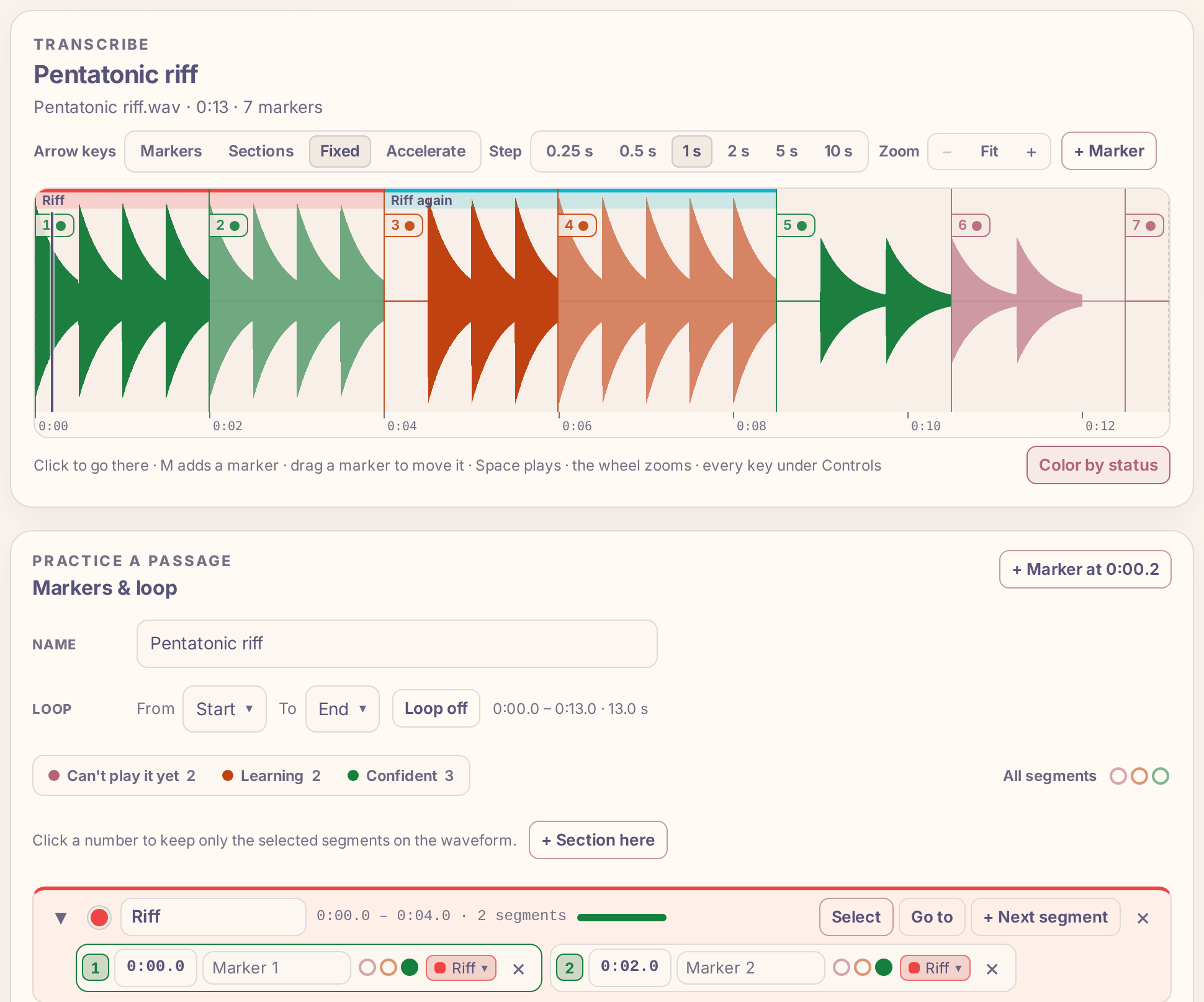Set arrow keys mode to Markers
Screen dimensions: 1204x1002
[171, 151]
